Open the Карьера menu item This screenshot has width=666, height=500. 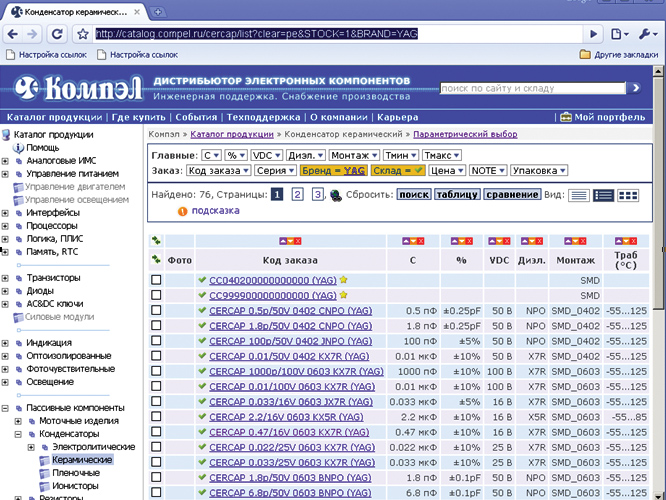398,117
